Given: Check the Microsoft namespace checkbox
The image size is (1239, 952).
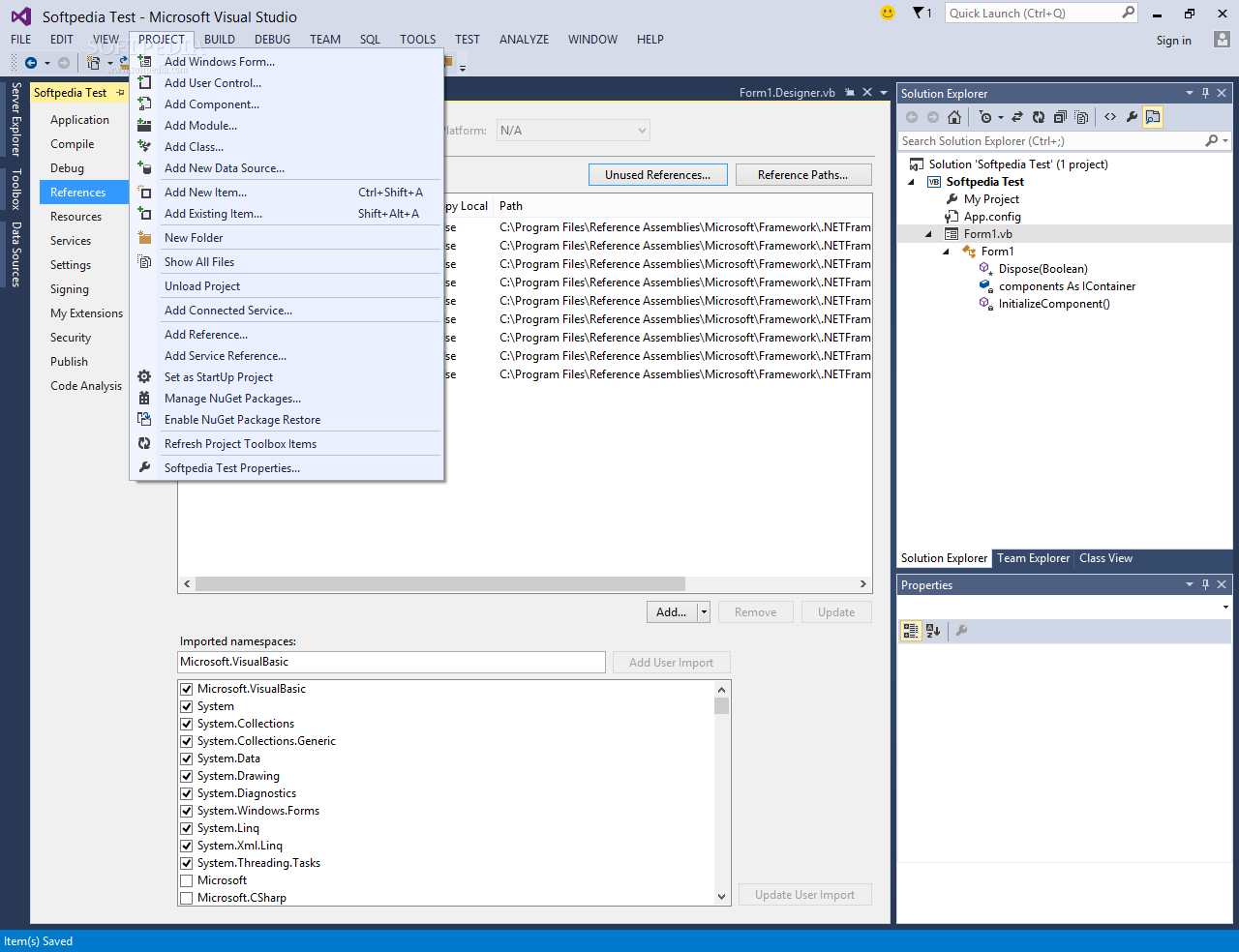Looking at the screenshot, I should pos(187,880).
